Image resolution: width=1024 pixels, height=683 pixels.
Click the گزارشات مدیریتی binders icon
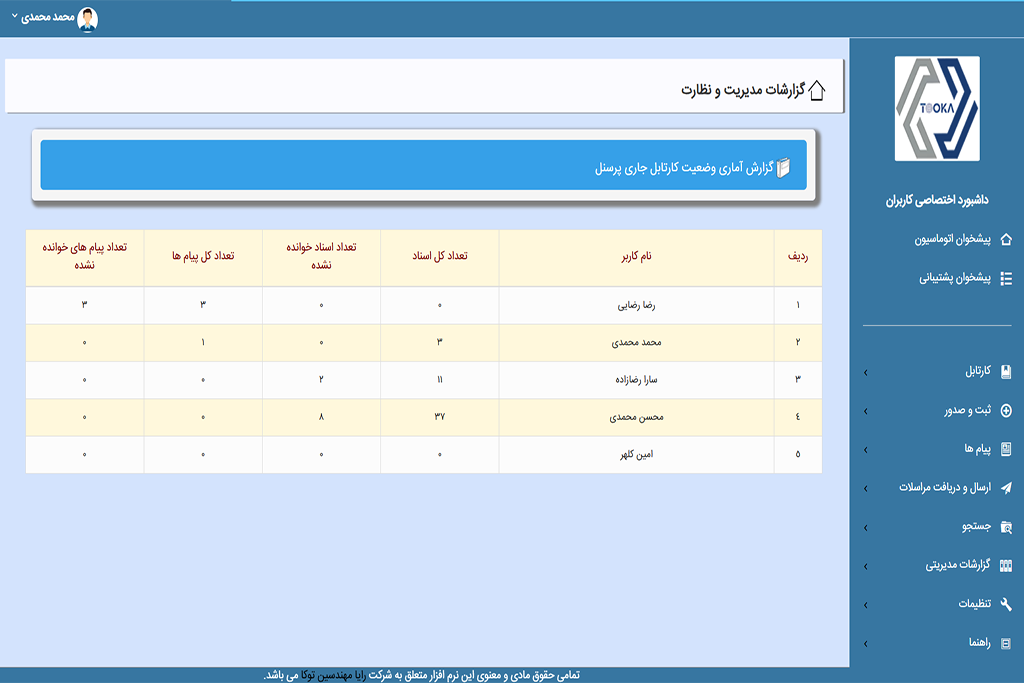tap(1006, 565)
